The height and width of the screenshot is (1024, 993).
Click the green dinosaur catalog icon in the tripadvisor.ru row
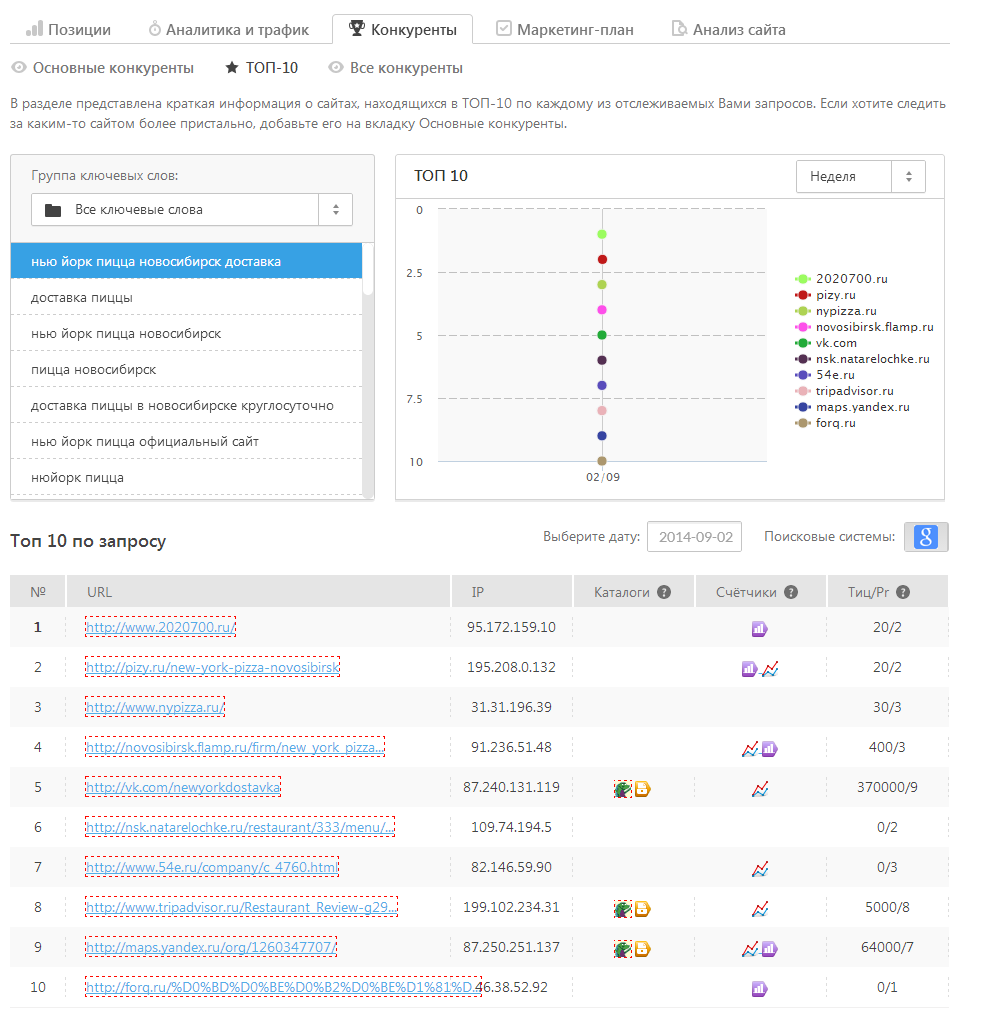pyautogui.click(x=623, y=908)
